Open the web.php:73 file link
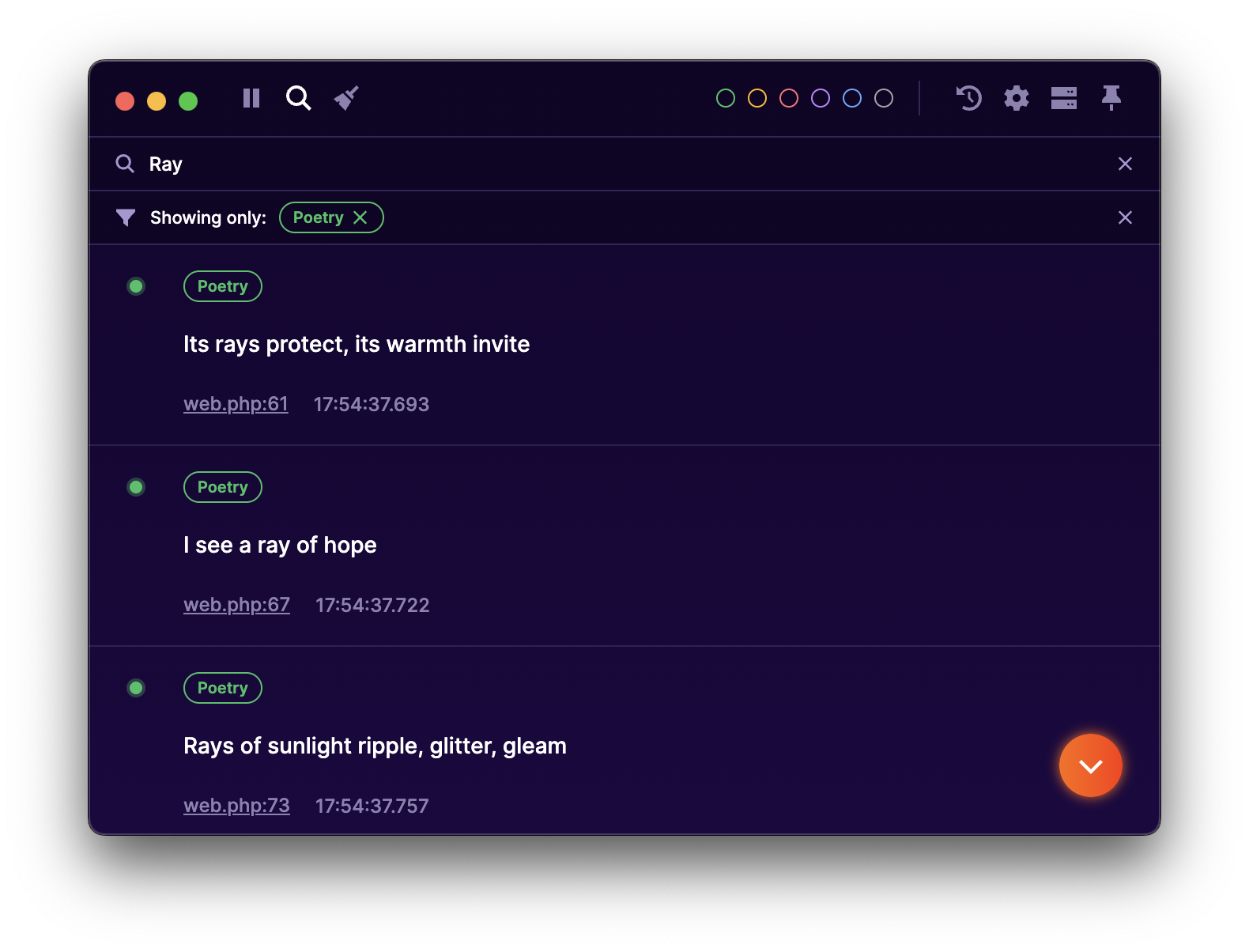Screen dimensions: 1249x952 236,806
